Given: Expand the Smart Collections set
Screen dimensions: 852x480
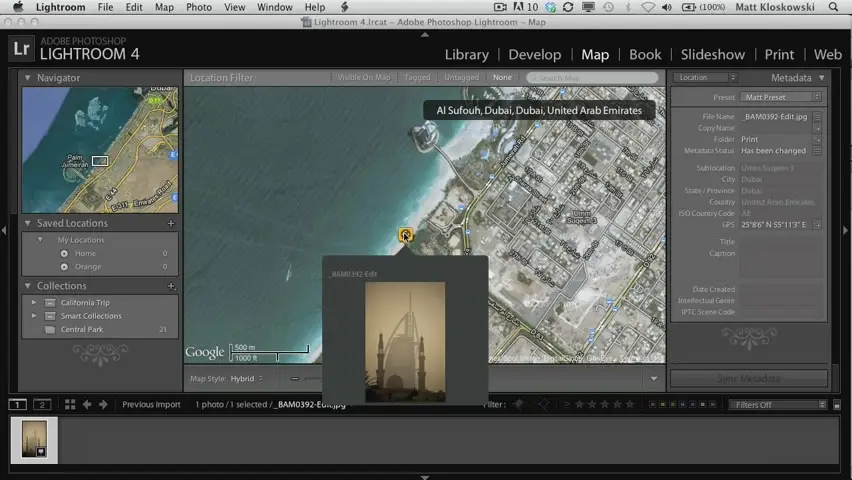Looking at the screenshot, I should click(x=34, y=315).
